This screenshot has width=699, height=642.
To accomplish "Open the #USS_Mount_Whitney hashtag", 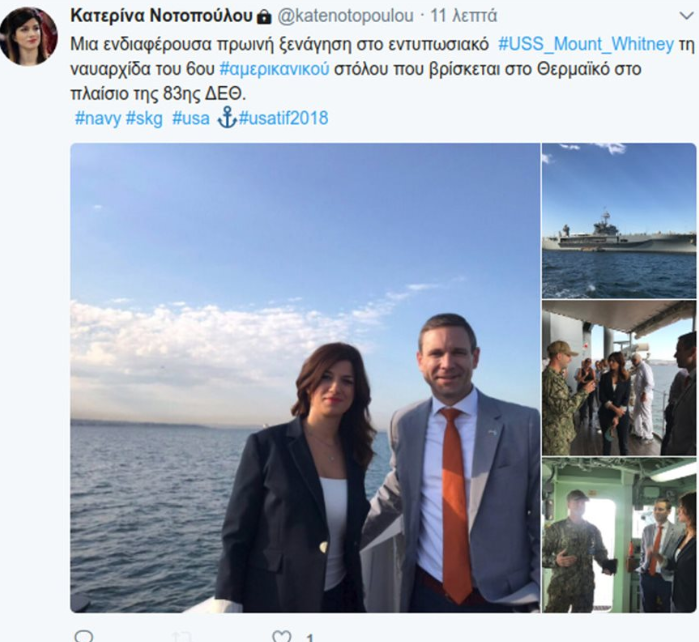I will [x=586, y=44].
